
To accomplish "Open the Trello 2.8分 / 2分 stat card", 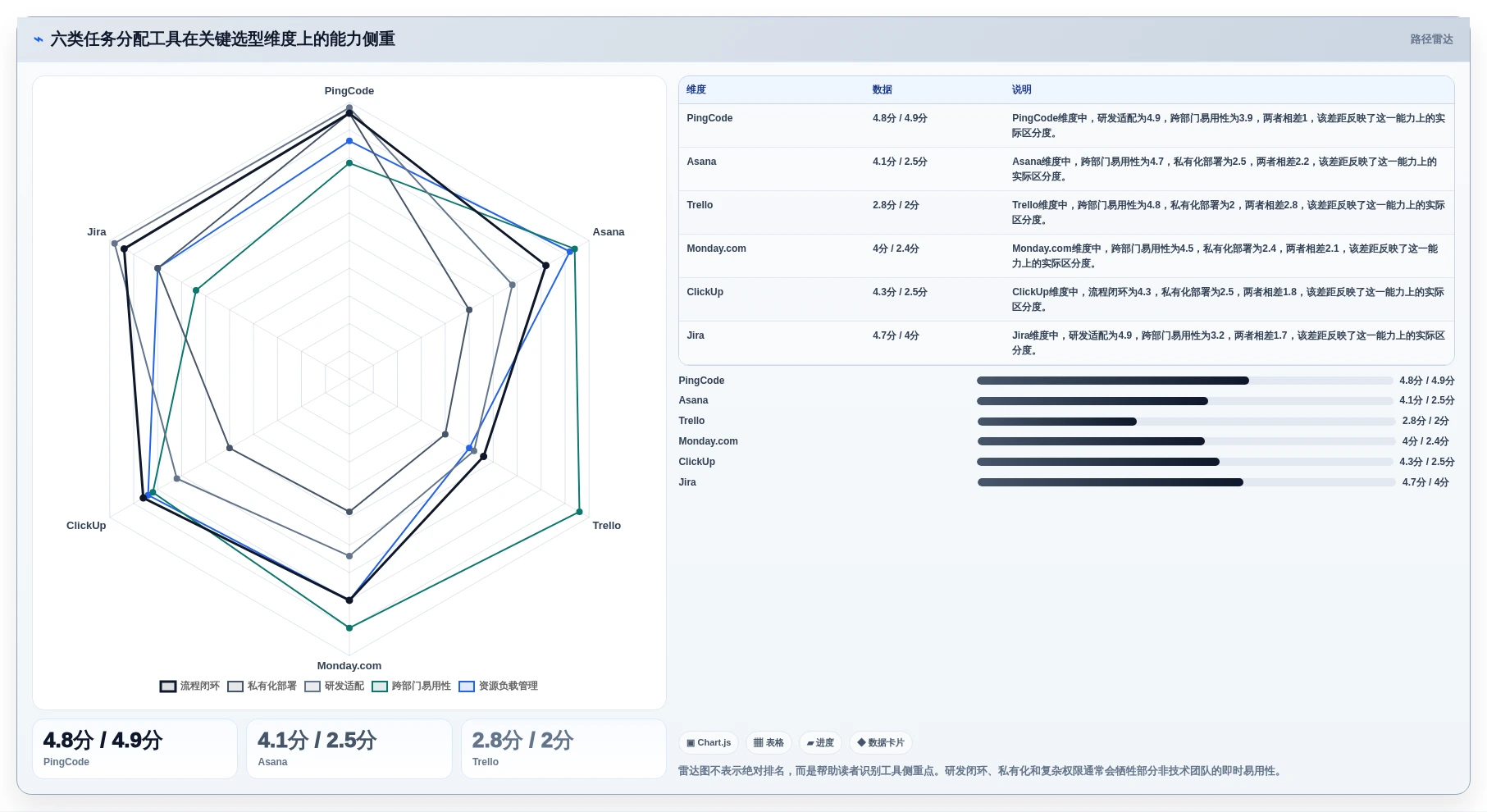I will pyautogui.click(x=563, y=749).
